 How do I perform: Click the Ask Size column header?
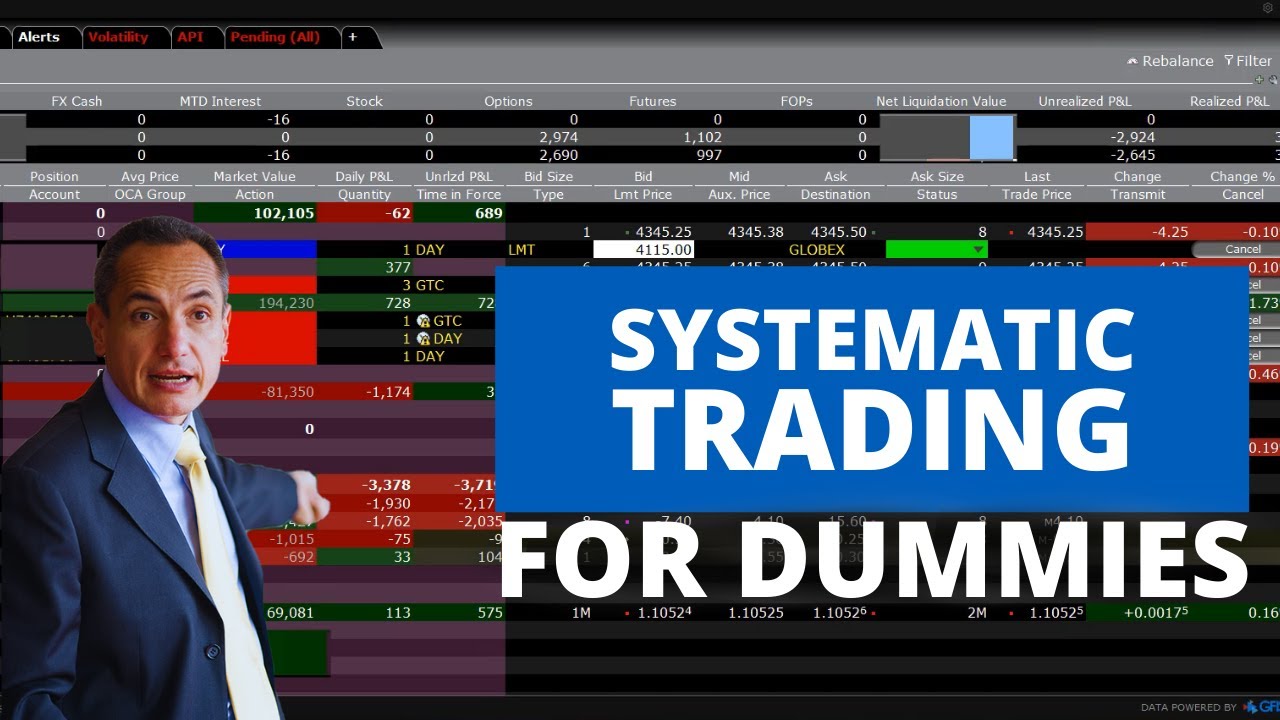tap(937, 177)
